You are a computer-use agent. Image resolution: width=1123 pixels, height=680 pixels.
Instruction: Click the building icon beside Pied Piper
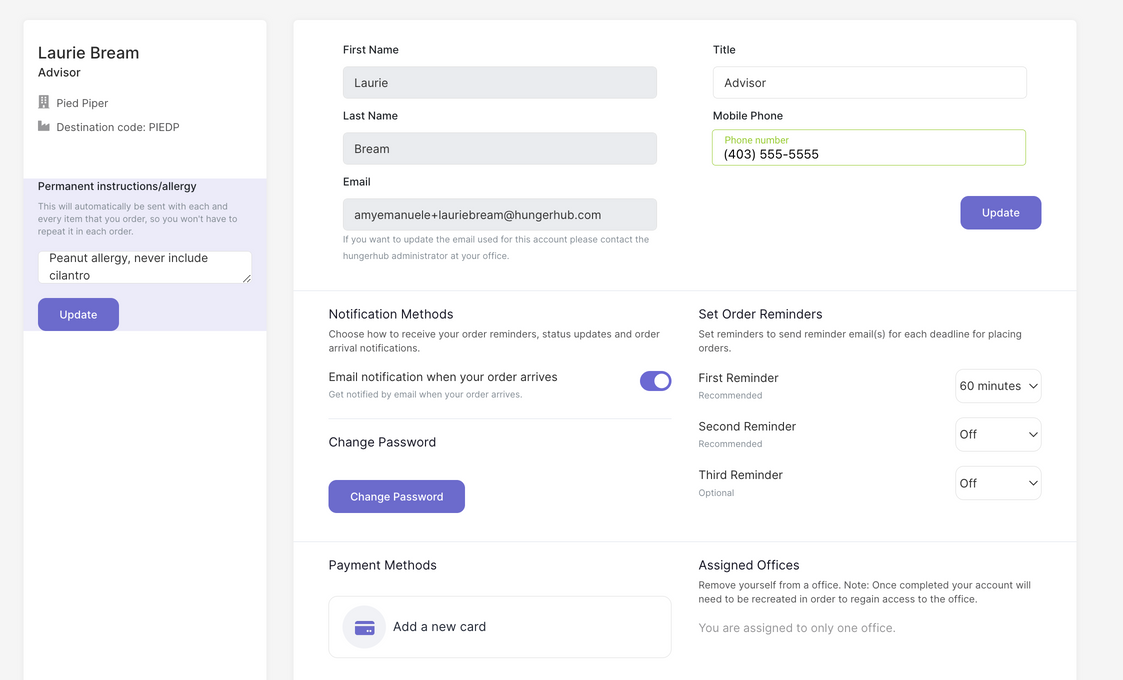[x=44, y=103]
